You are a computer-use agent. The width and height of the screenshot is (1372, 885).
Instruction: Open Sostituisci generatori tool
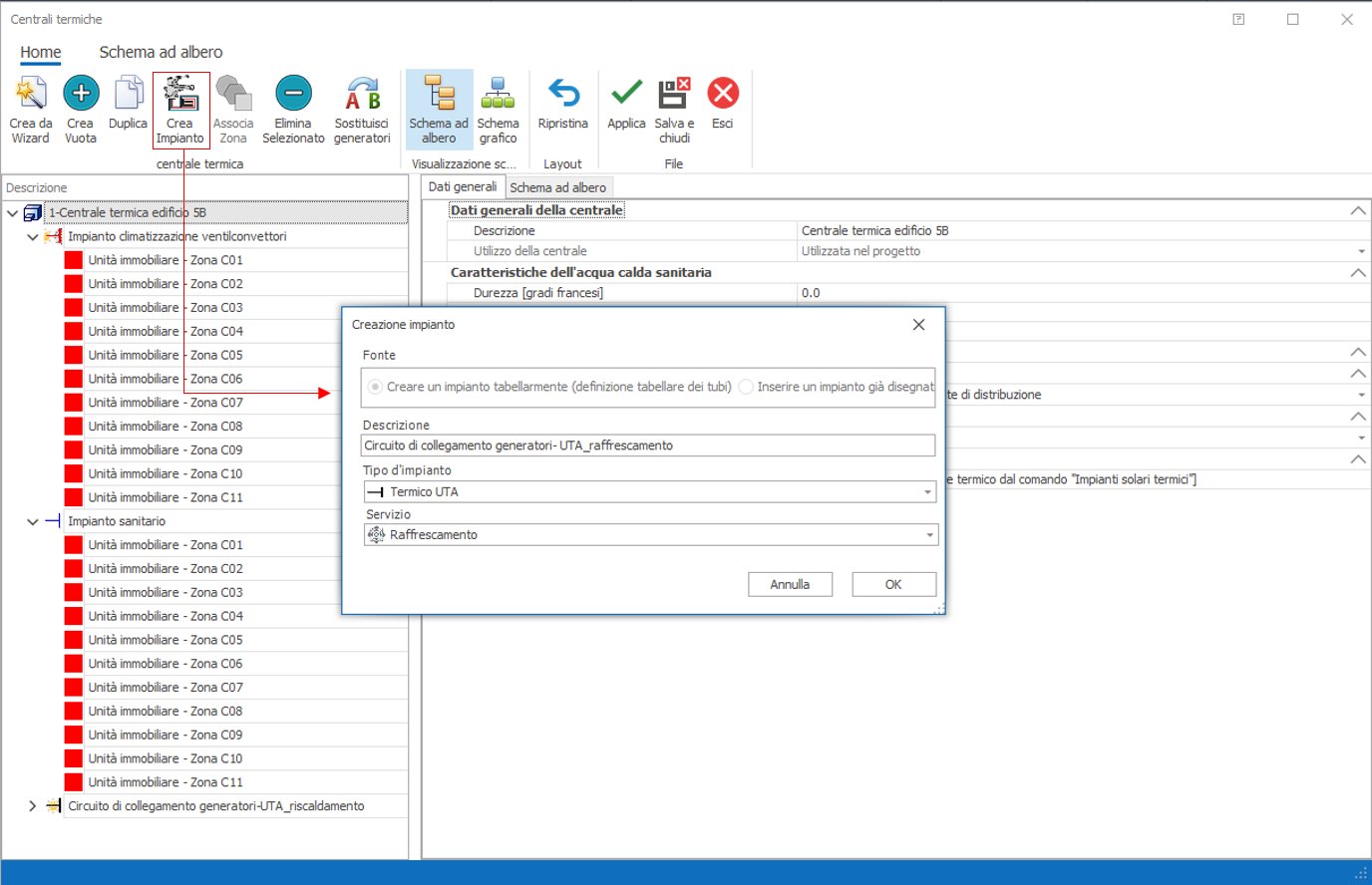click(x=362, y=95)
